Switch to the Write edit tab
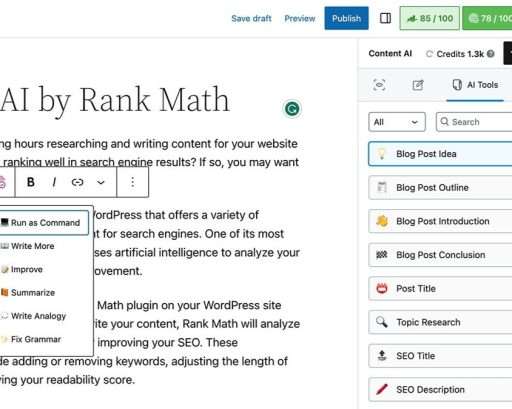Image resolution: width=512 pixels, height=409 pixels. [x=418, y=85]
